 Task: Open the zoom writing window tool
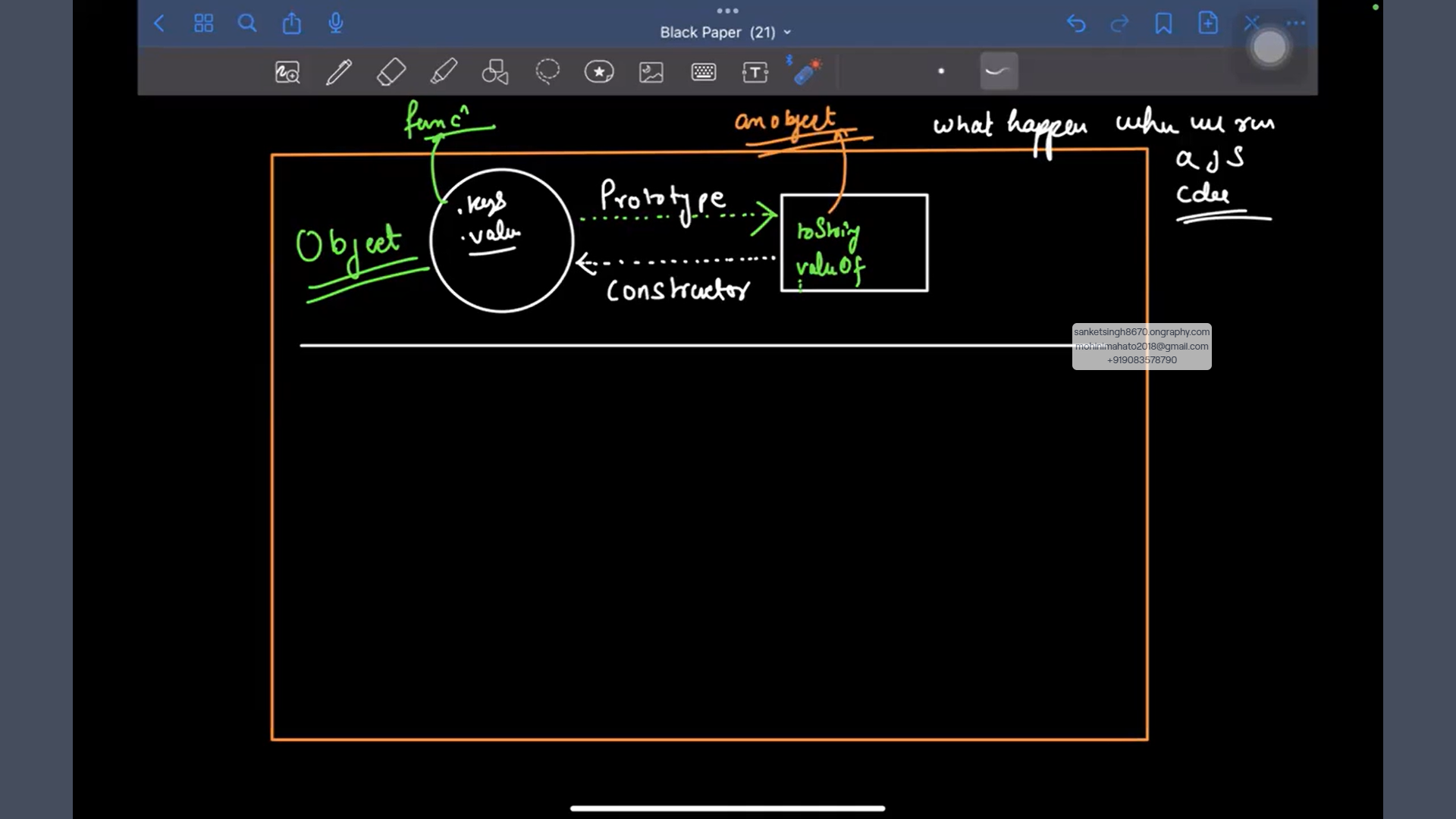pos(287,72)
